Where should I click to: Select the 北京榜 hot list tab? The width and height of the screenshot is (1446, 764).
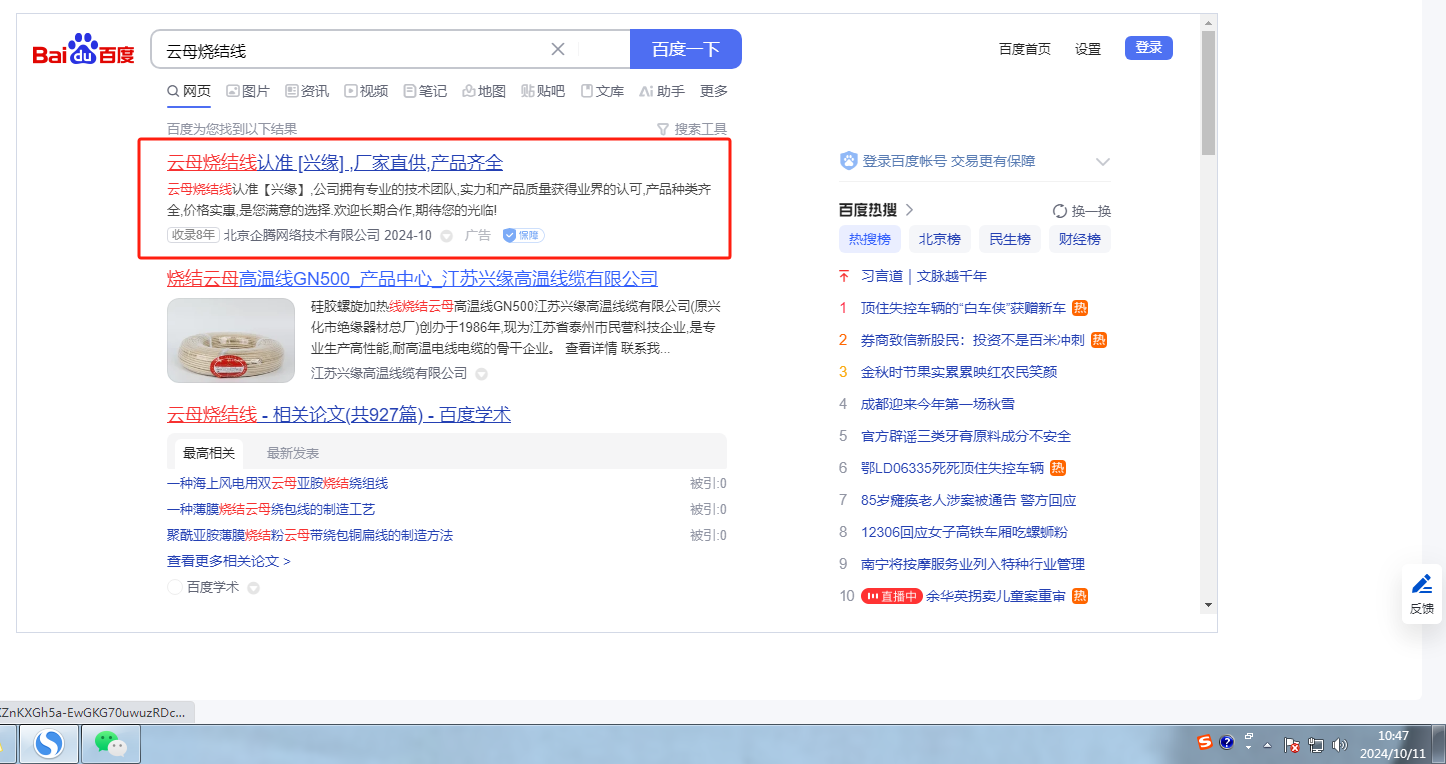tap(939, 239)
